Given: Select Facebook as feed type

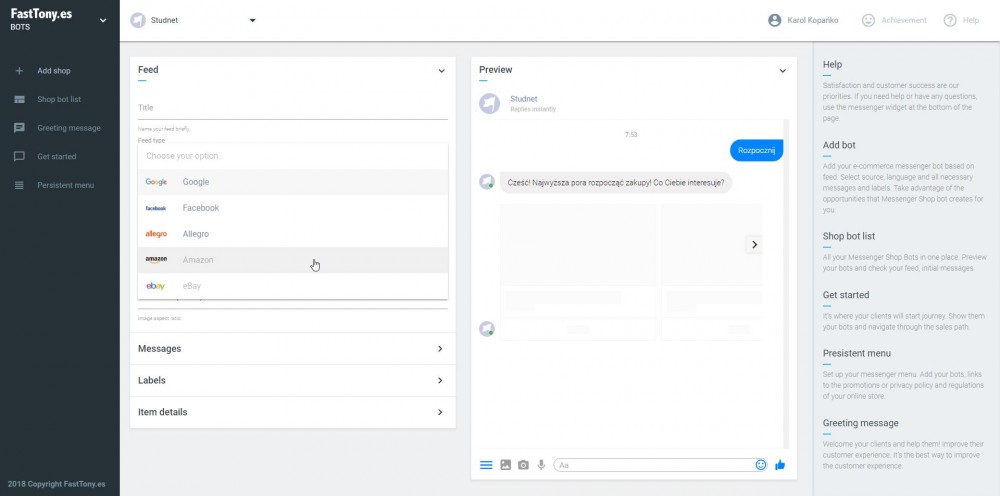Looking at the screenshot, I should tap(293, 208).
